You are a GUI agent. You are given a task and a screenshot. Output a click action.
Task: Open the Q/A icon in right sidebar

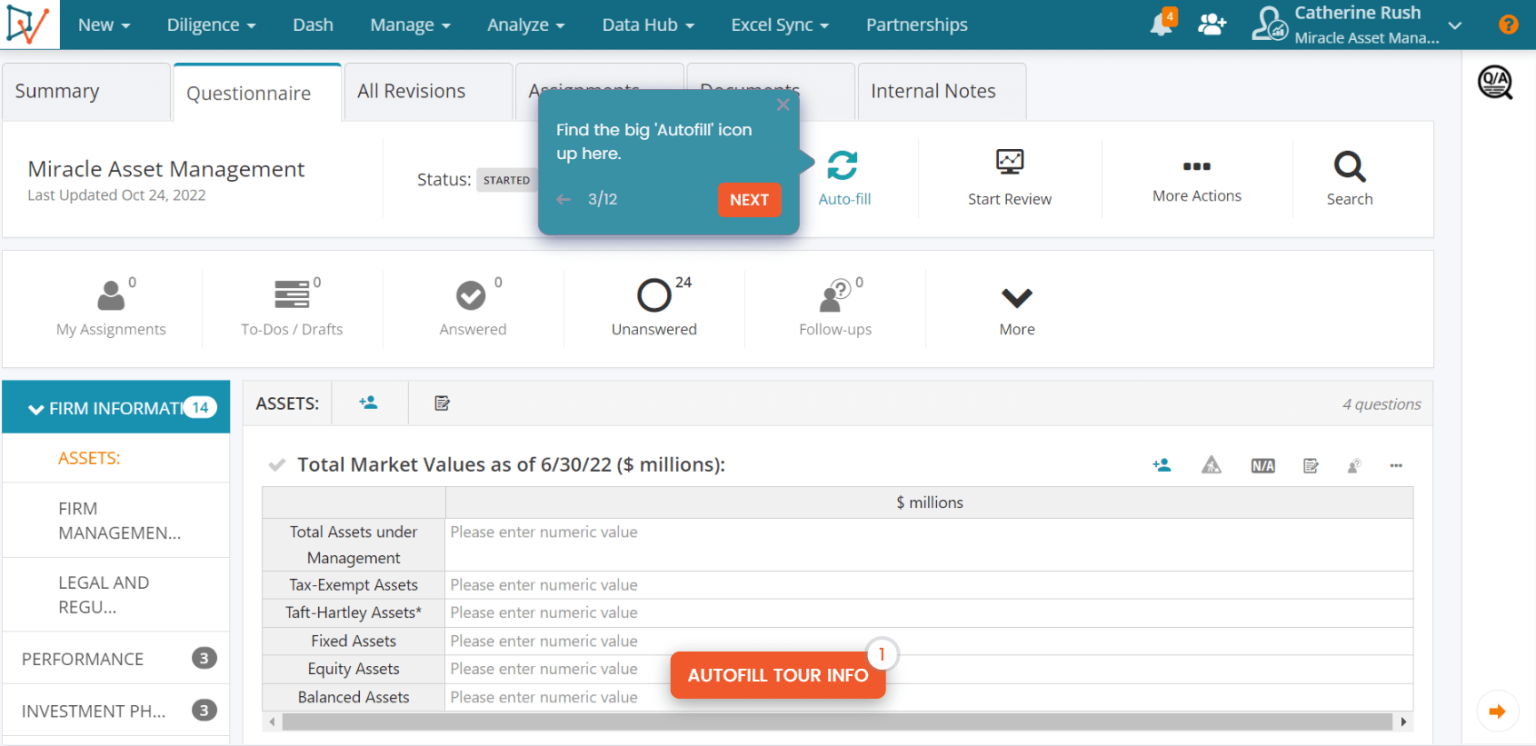point(1495,82)
